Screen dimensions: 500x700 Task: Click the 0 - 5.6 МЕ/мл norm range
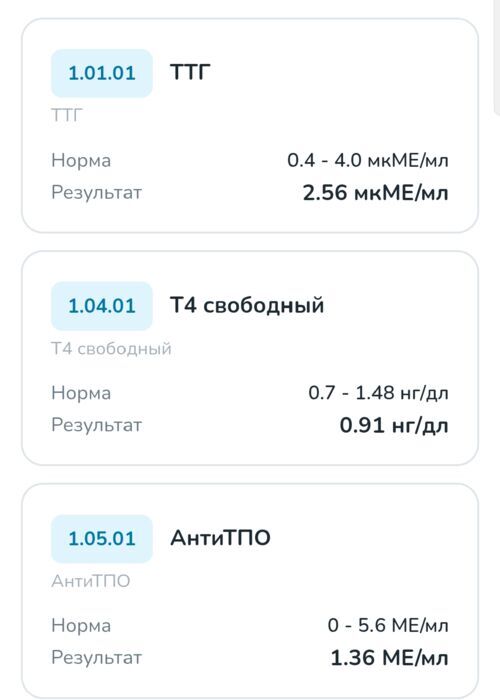pos(388,625)
